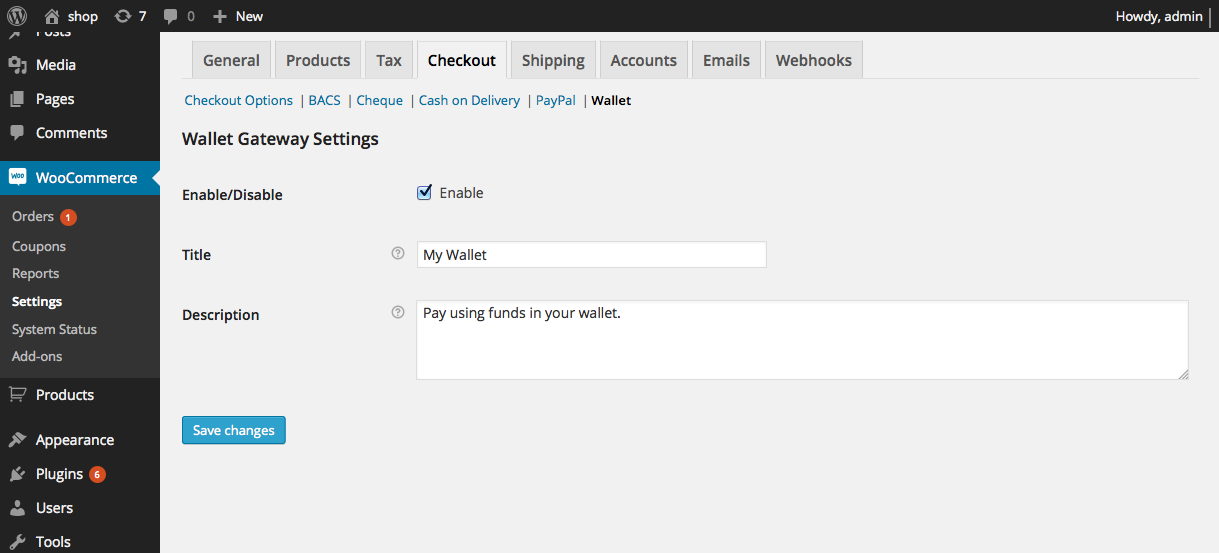Click the Title text field

(x=591, y=255)
